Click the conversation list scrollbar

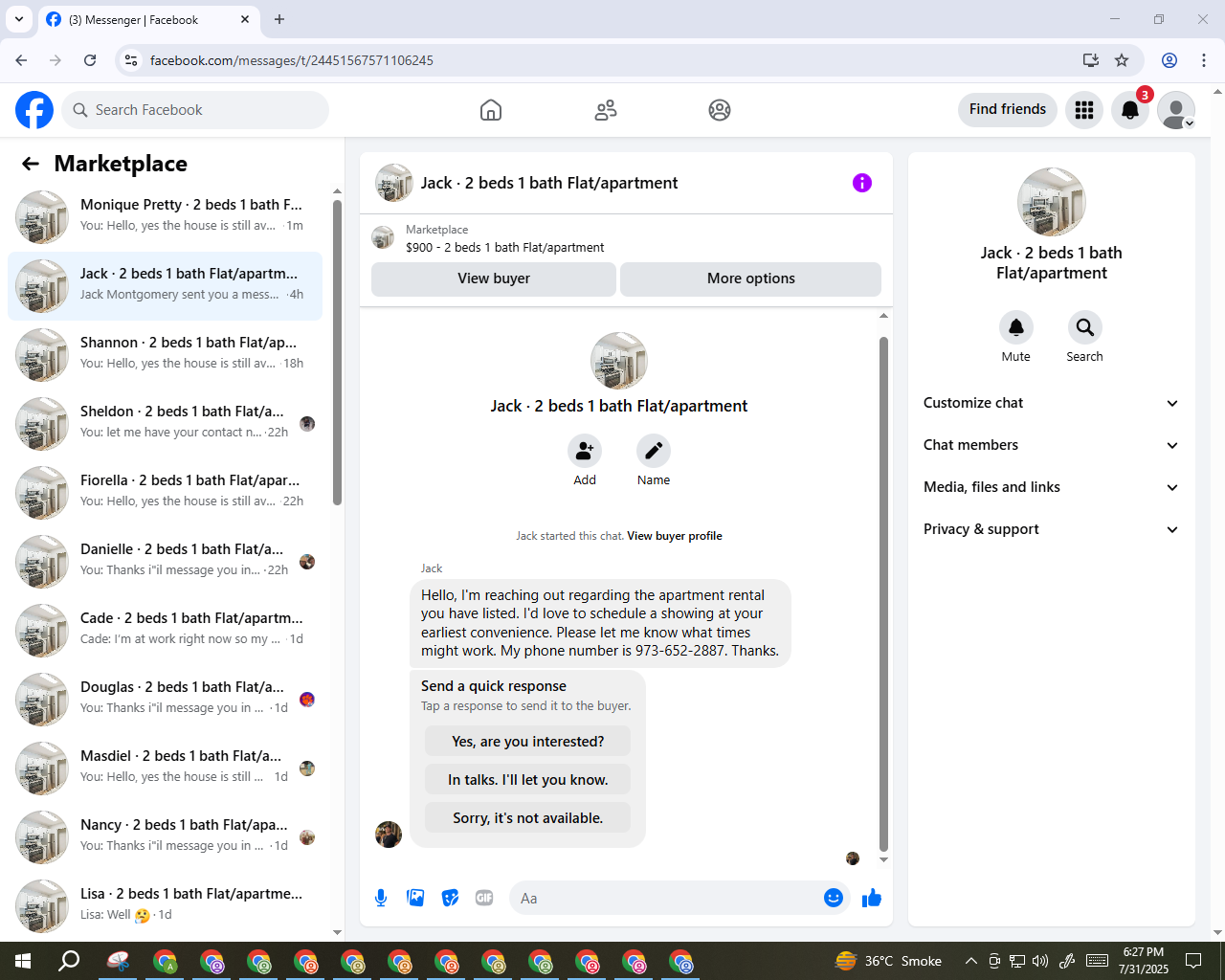coord(337,352)
